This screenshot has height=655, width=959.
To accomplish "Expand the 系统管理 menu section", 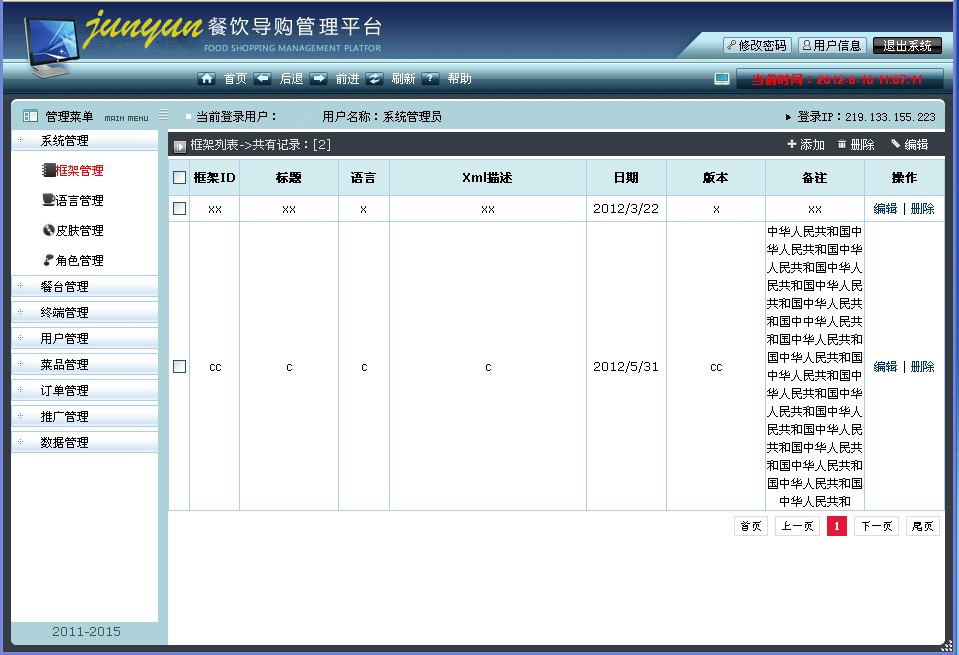I will pyautogui.click(x=84, y=141).
